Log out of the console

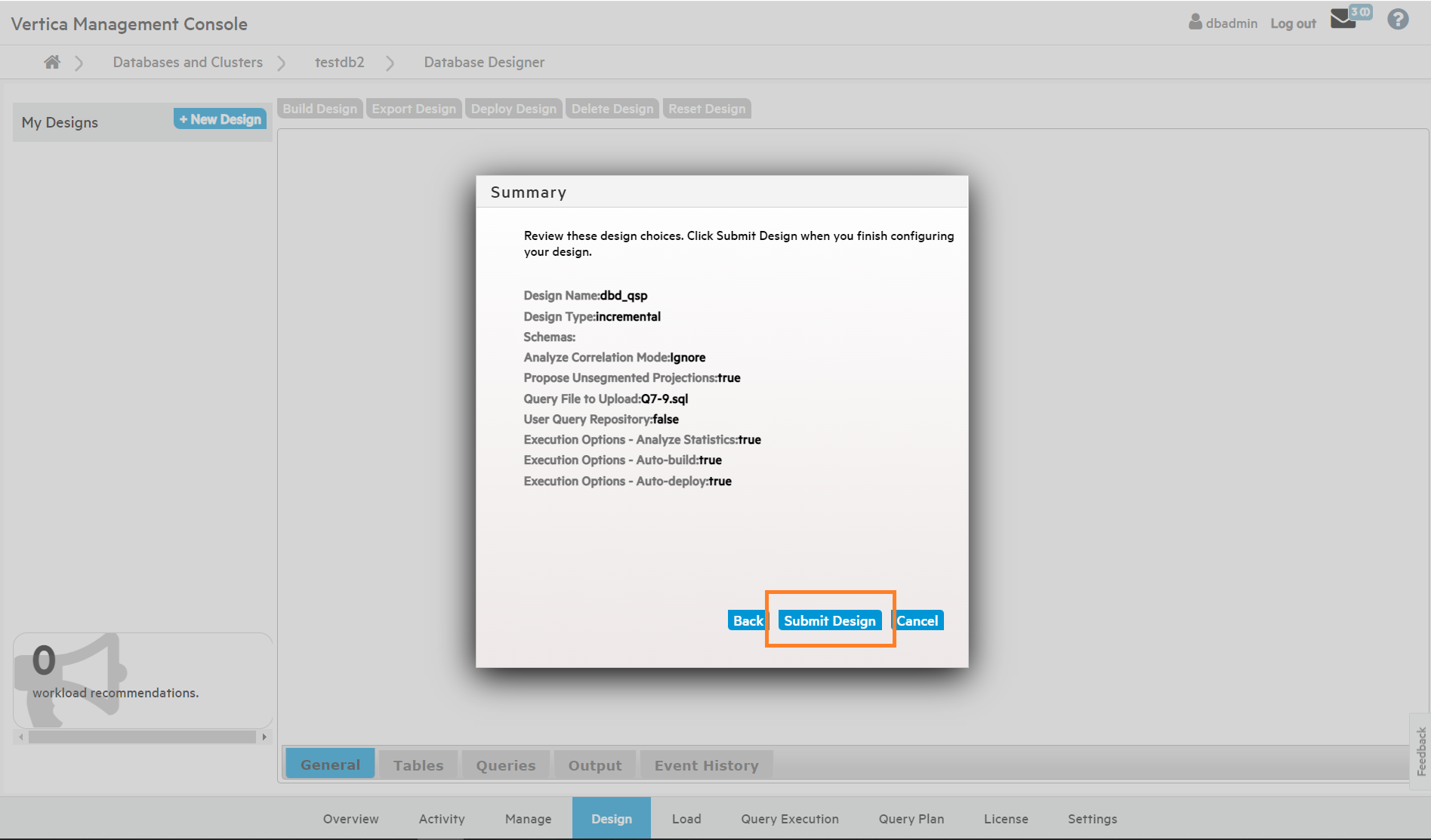[1293, 23]
